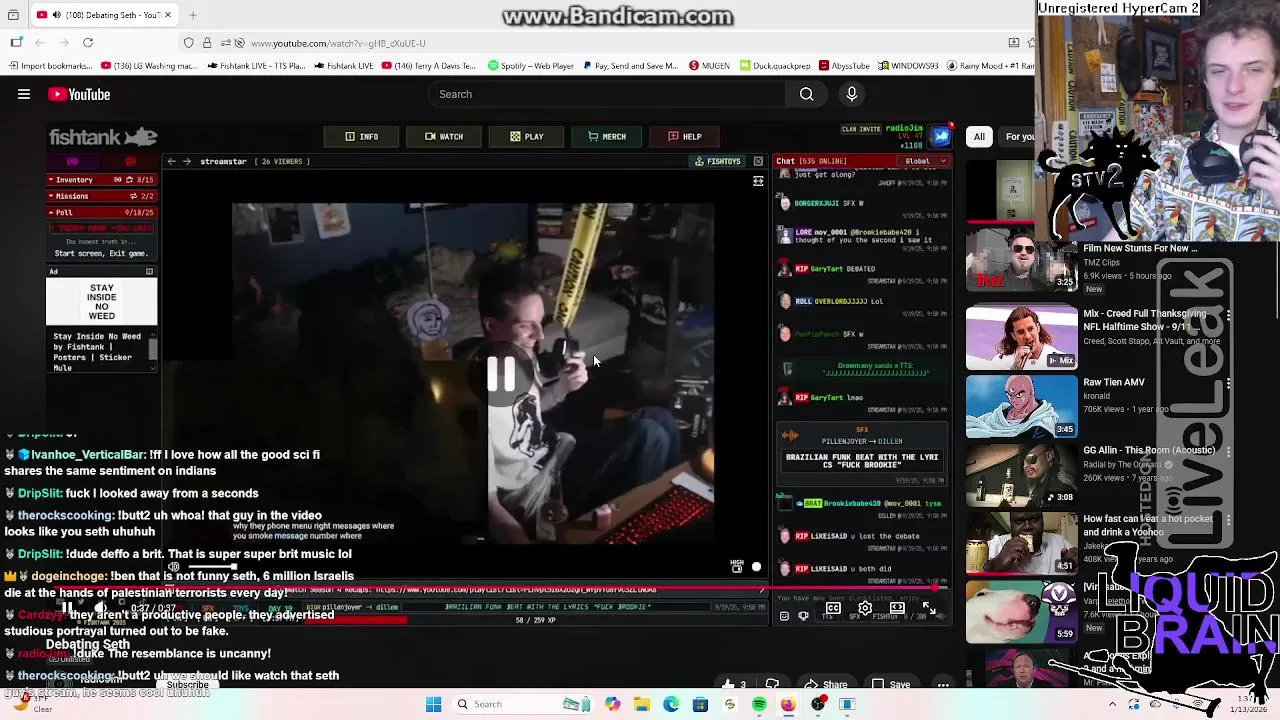
Task: Like the video with thumbs up
Action: coord(734,685)
